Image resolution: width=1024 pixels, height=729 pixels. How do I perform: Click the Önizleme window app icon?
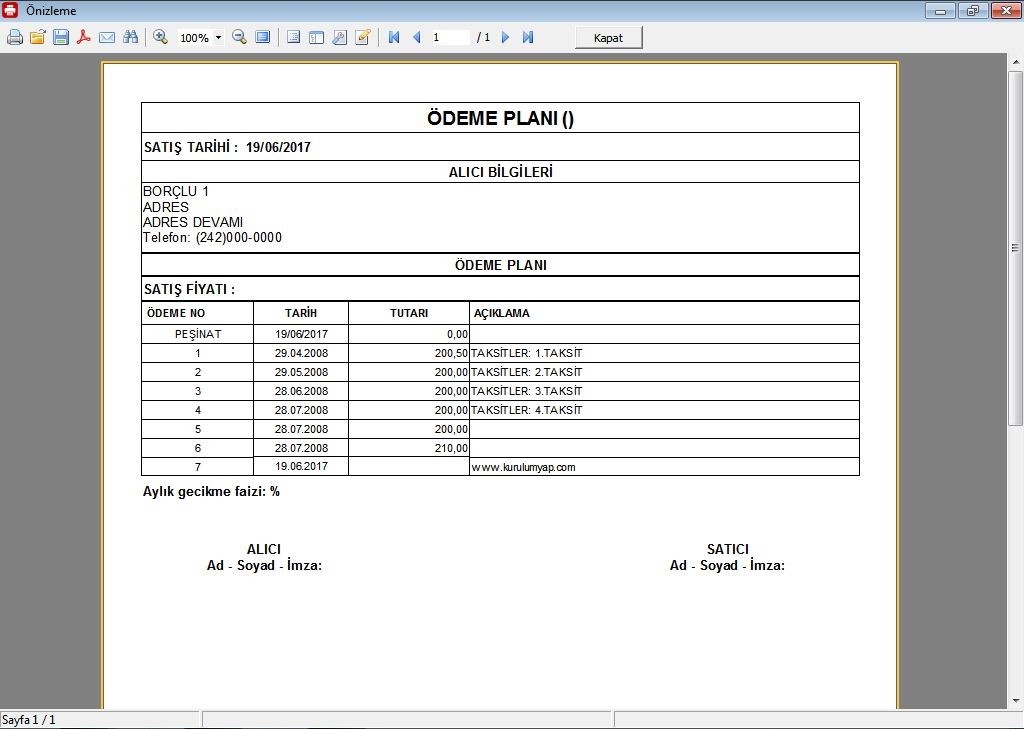(10, 10)
